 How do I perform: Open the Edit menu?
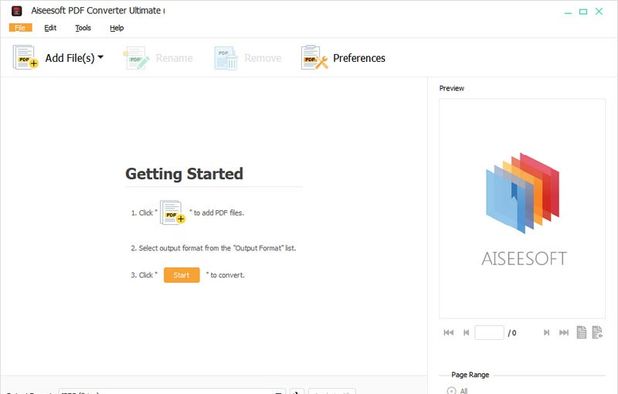pyautogui.click(x=50, y=28)
